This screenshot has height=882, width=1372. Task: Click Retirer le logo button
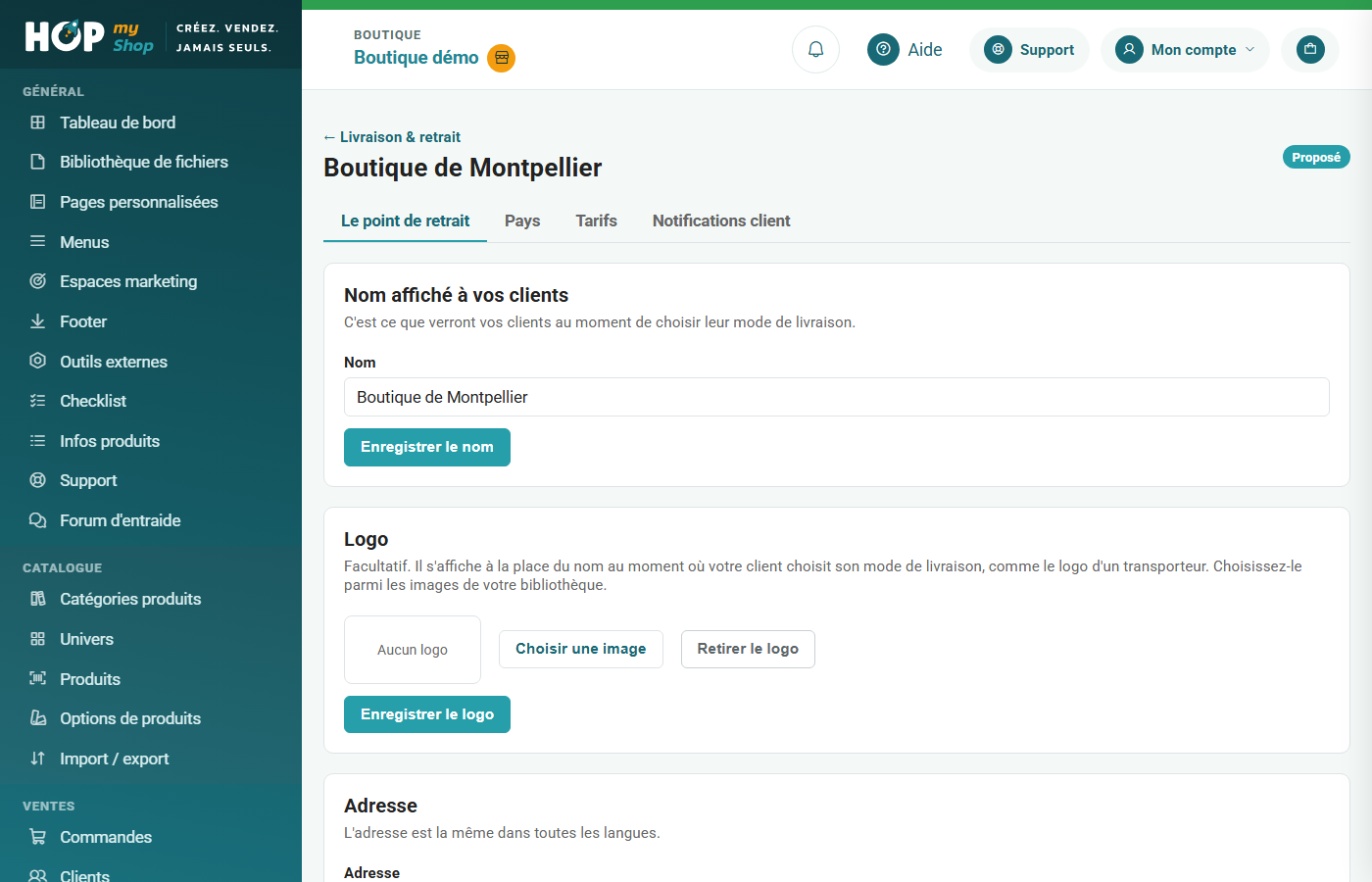(748, 649)
